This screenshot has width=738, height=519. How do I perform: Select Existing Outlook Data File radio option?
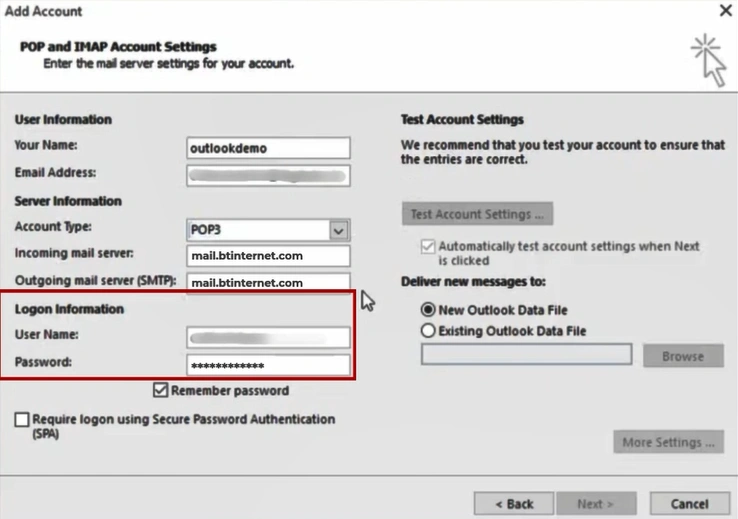click(428, 330)
